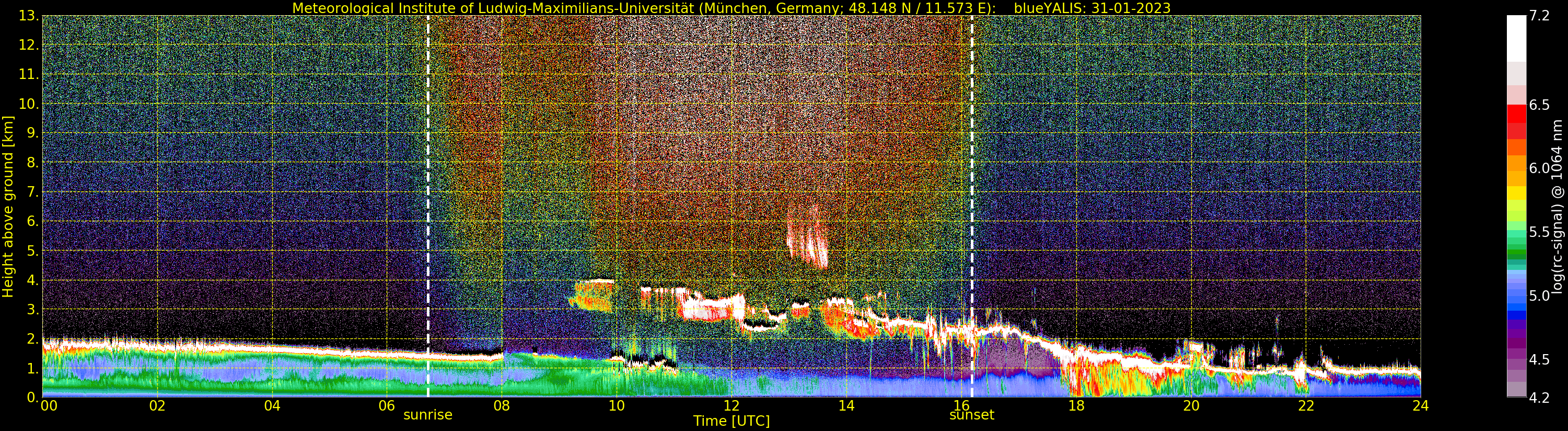1568x431 pixels.
Task: Click the time axis tick label '20'
Action: point(1191,406)
